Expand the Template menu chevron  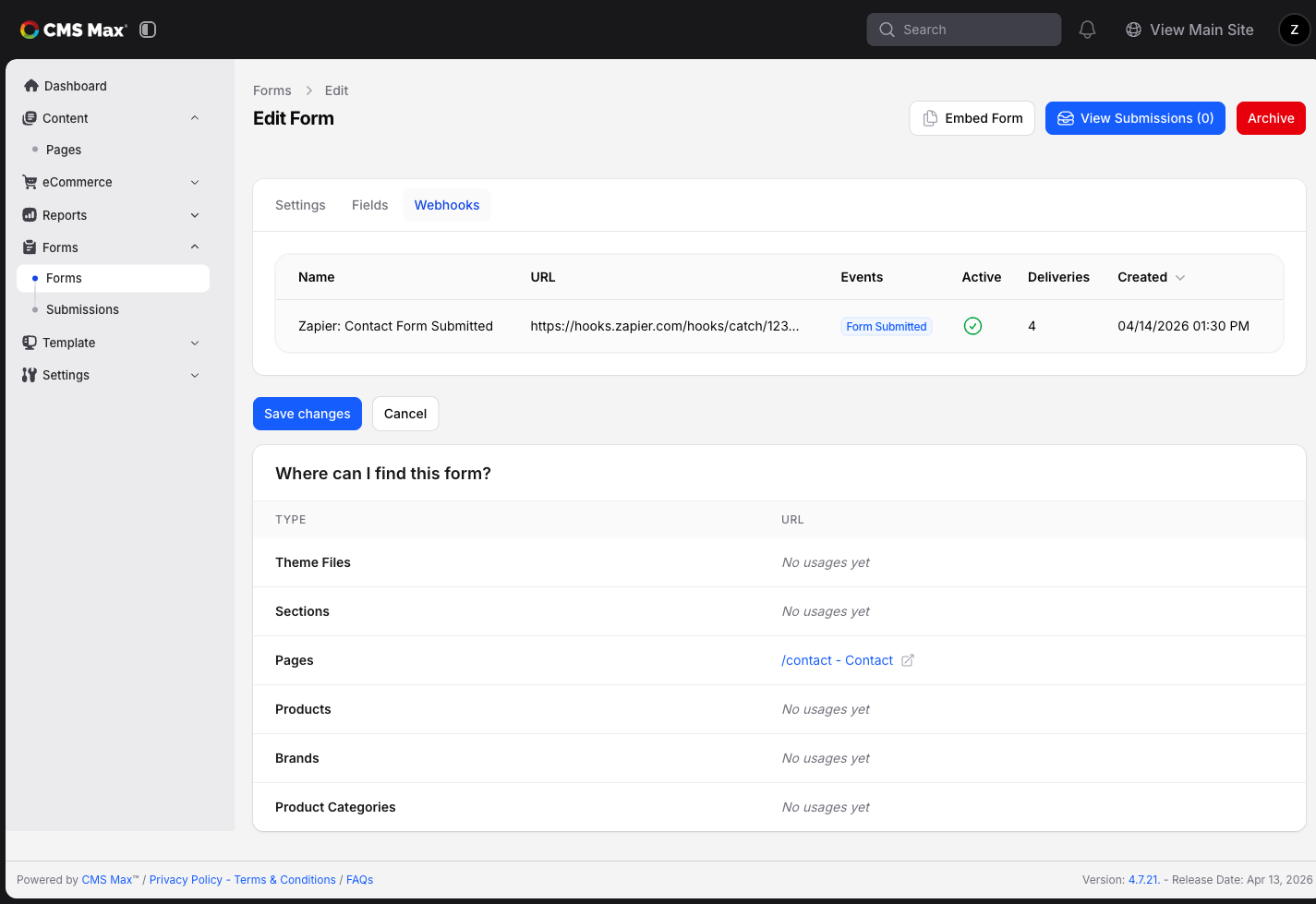(195, 343)
